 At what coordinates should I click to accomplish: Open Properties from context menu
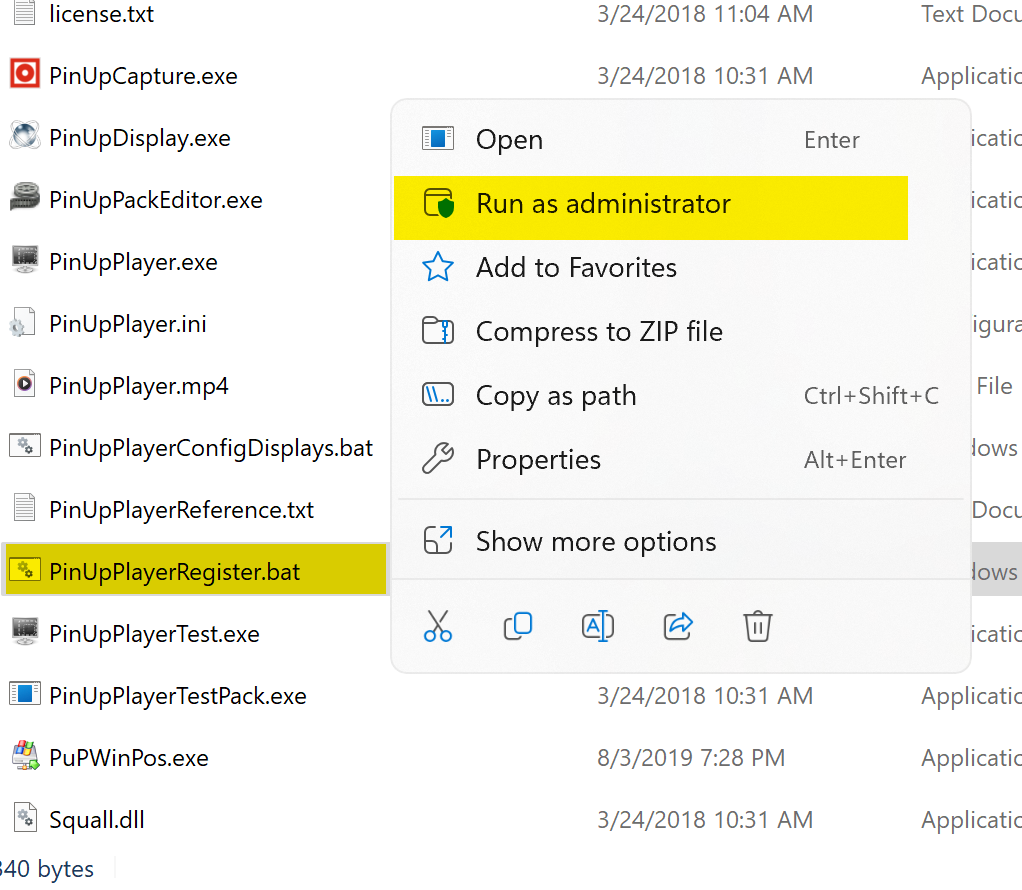tap(538, 460)
